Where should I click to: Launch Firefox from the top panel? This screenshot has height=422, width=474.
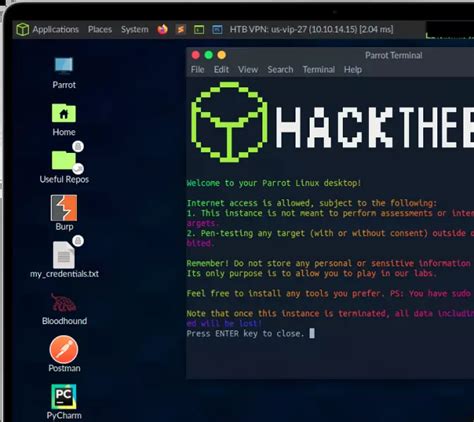pyautogui.click(x=163, y=30)
